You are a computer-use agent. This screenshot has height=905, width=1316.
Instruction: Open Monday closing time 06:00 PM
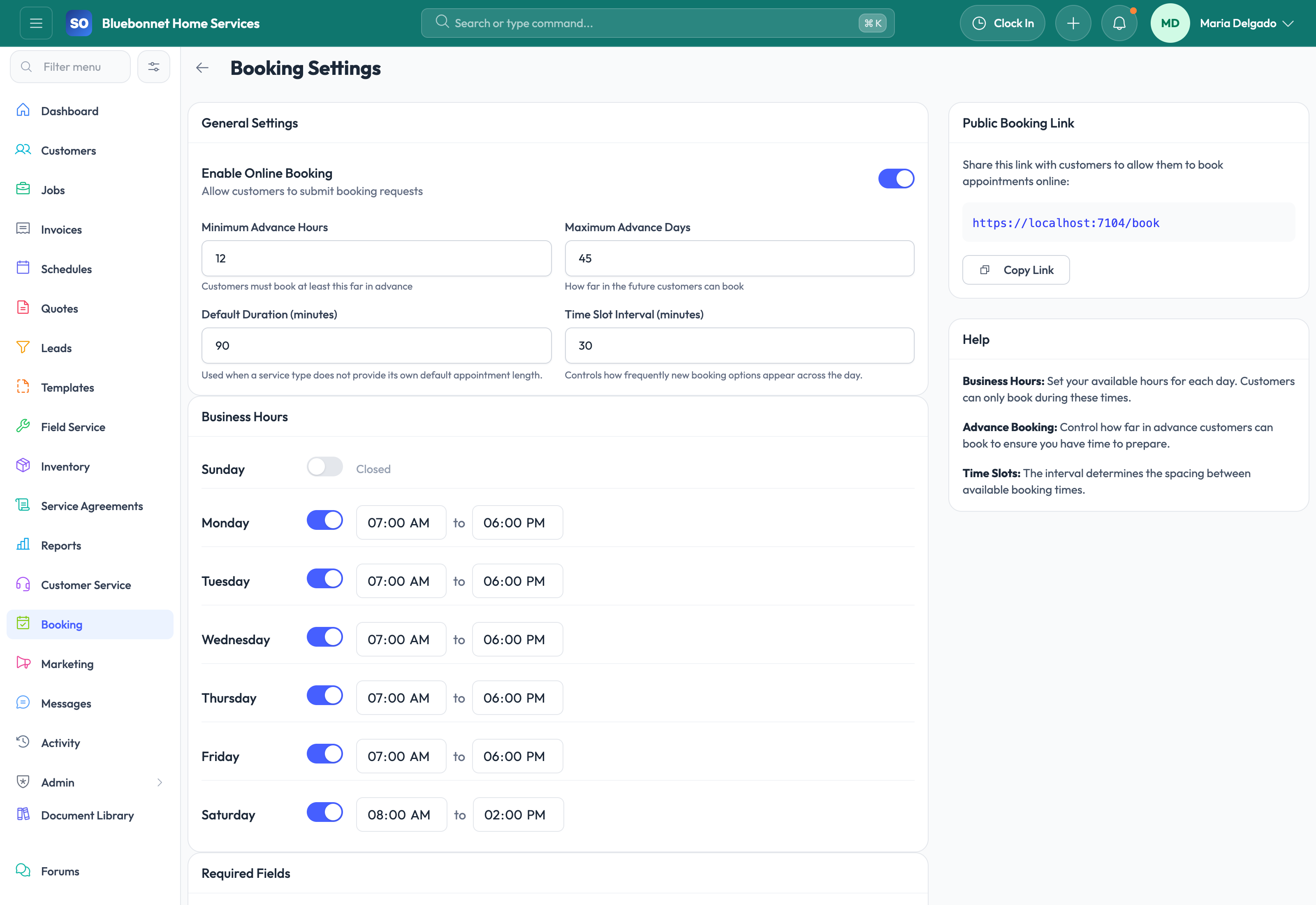[517, 522]
